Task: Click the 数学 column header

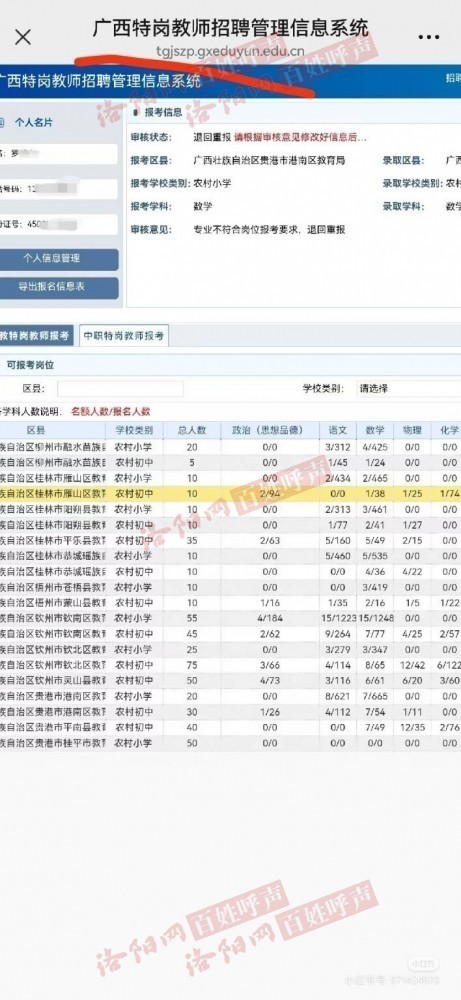Action: tap(374, 430)
